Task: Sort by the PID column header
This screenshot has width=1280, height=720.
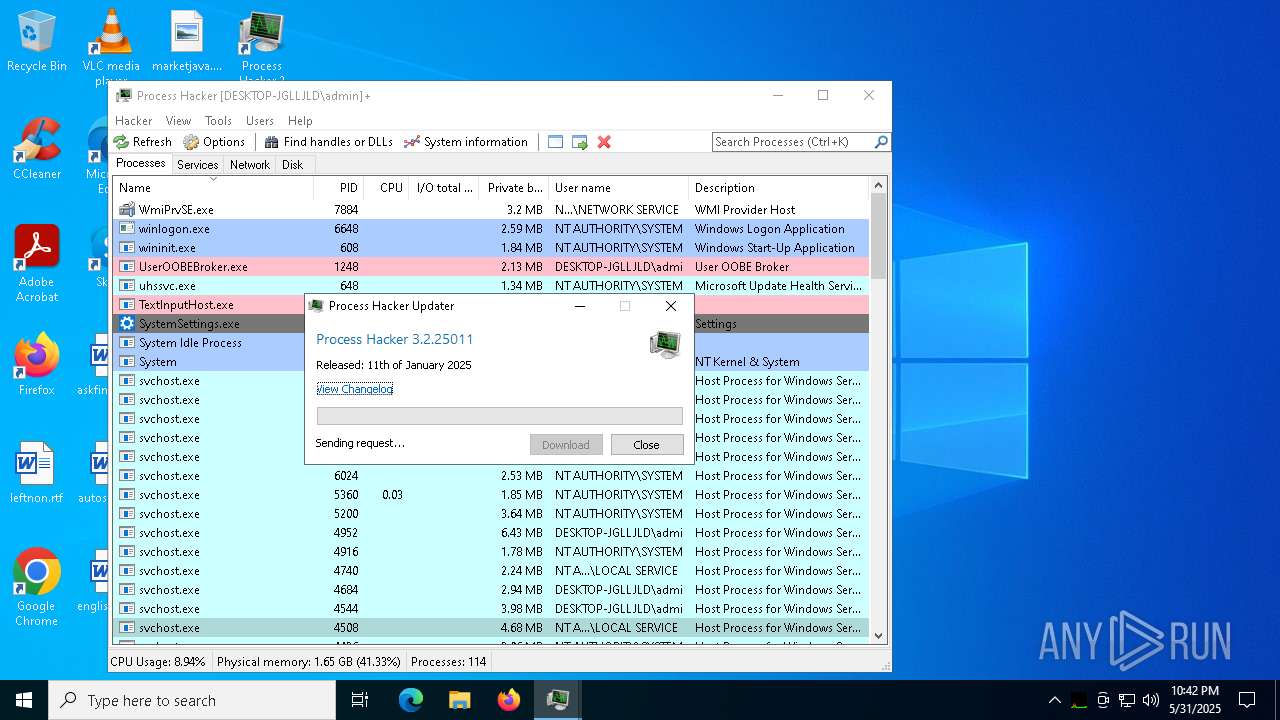Action: 338,188
